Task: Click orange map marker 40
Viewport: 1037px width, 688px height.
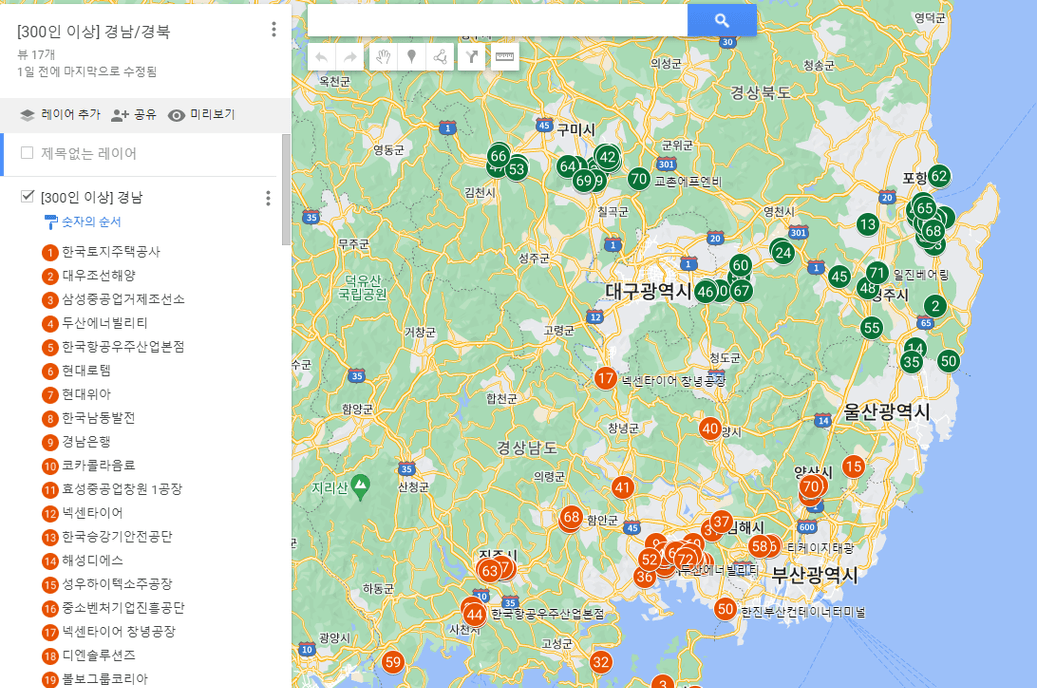Action: coord(710,429)
